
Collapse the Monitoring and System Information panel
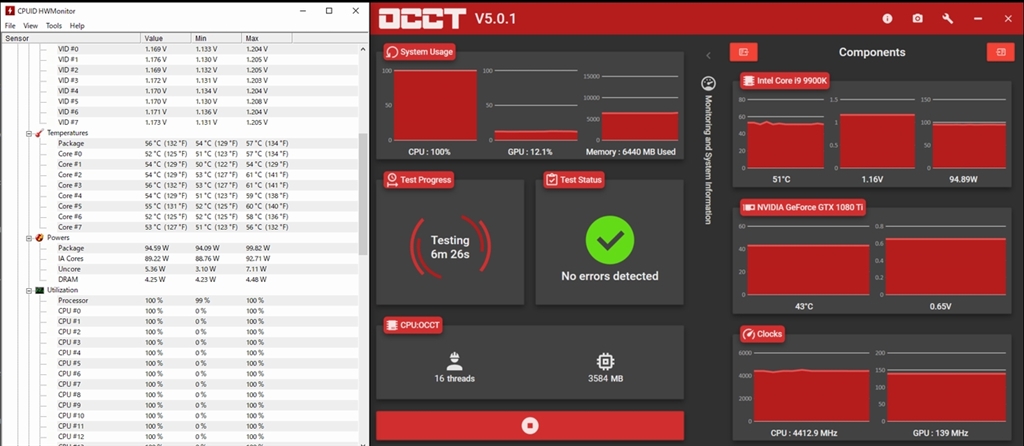coord(708,56)
